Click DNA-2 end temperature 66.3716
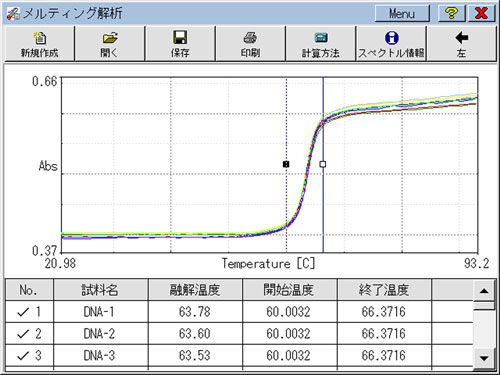500x375 pixels. [x=384, y=334]
